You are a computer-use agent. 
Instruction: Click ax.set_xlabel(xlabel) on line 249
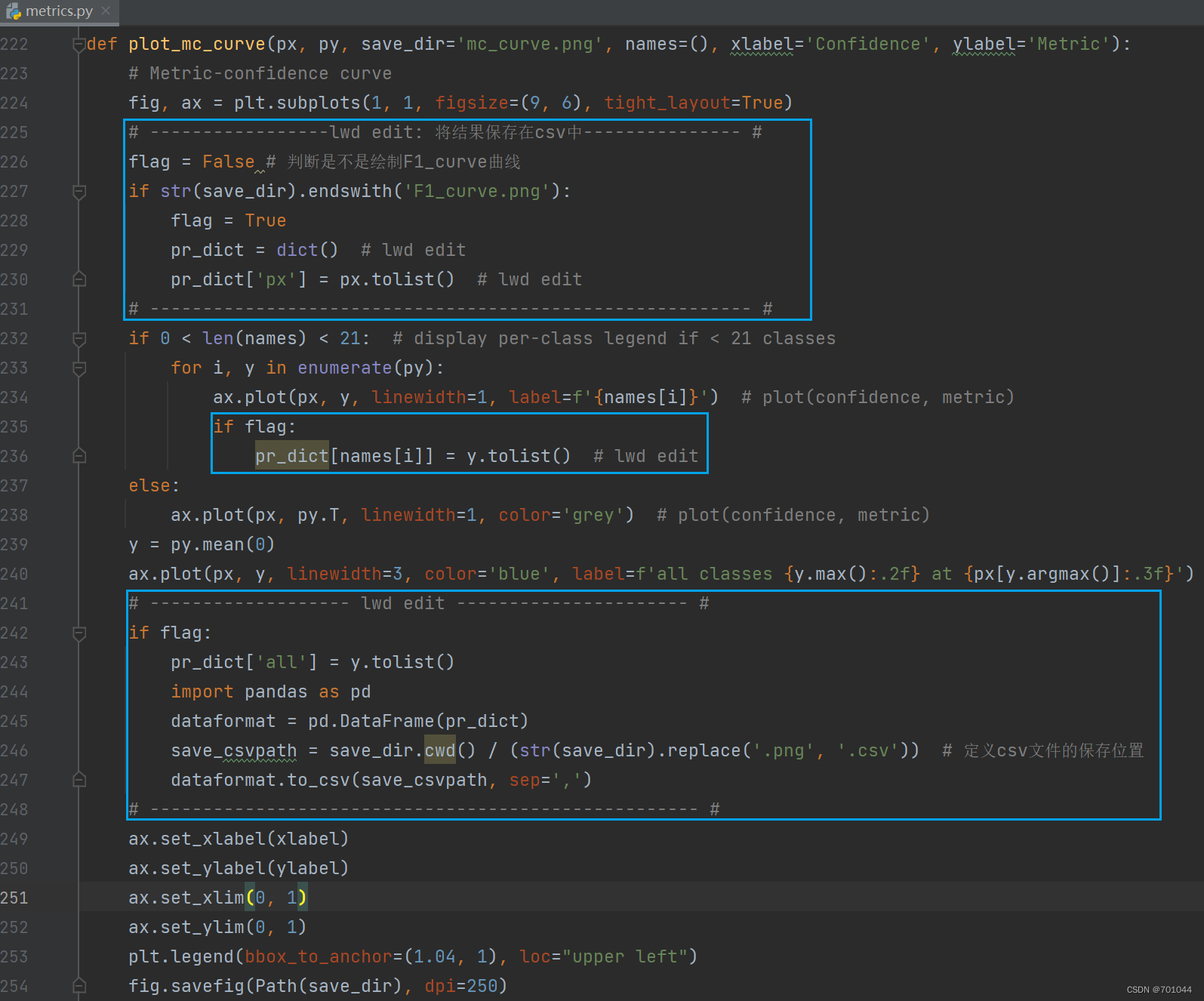coord(239,839)
